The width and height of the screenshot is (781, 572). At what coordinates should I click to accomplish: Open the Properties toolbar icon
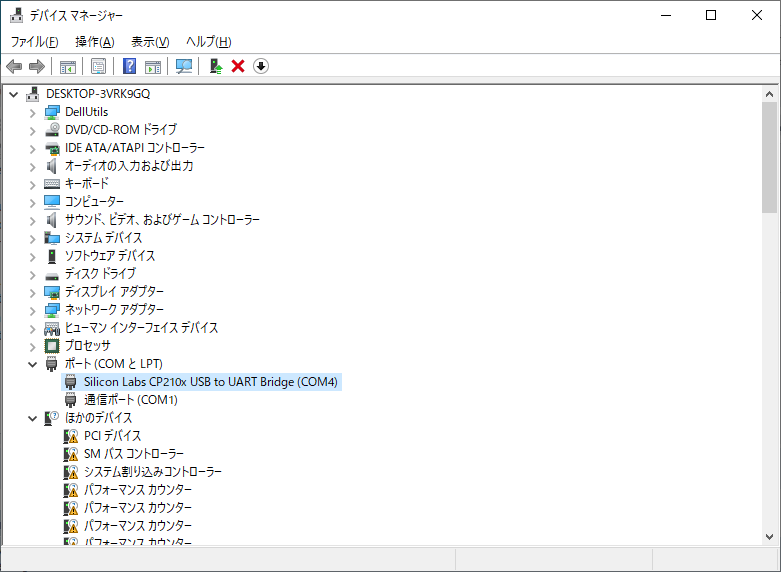click(99, 66)
